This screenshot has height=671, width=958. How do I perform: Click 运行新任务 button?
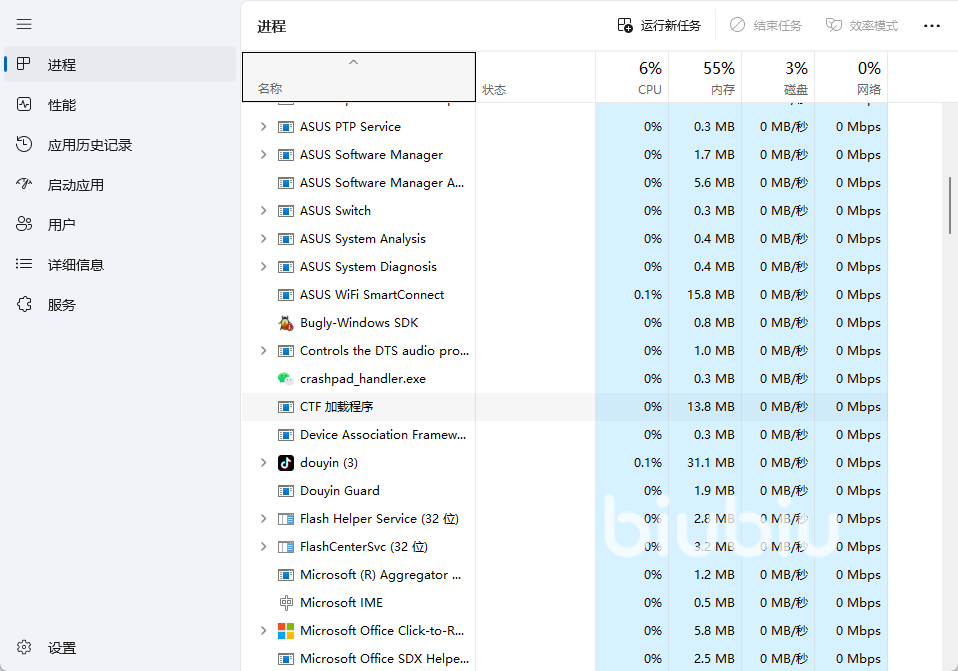coord(659,26)
